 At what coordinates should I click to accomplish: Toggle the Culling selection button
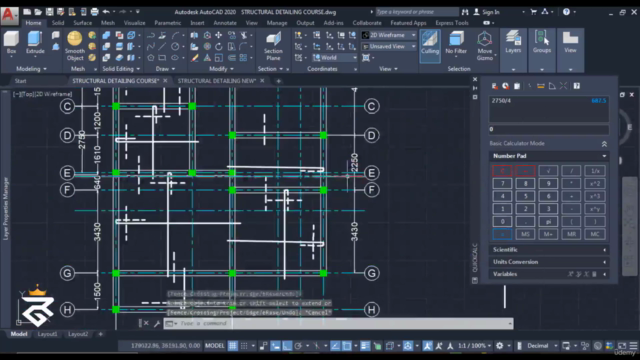430,45
